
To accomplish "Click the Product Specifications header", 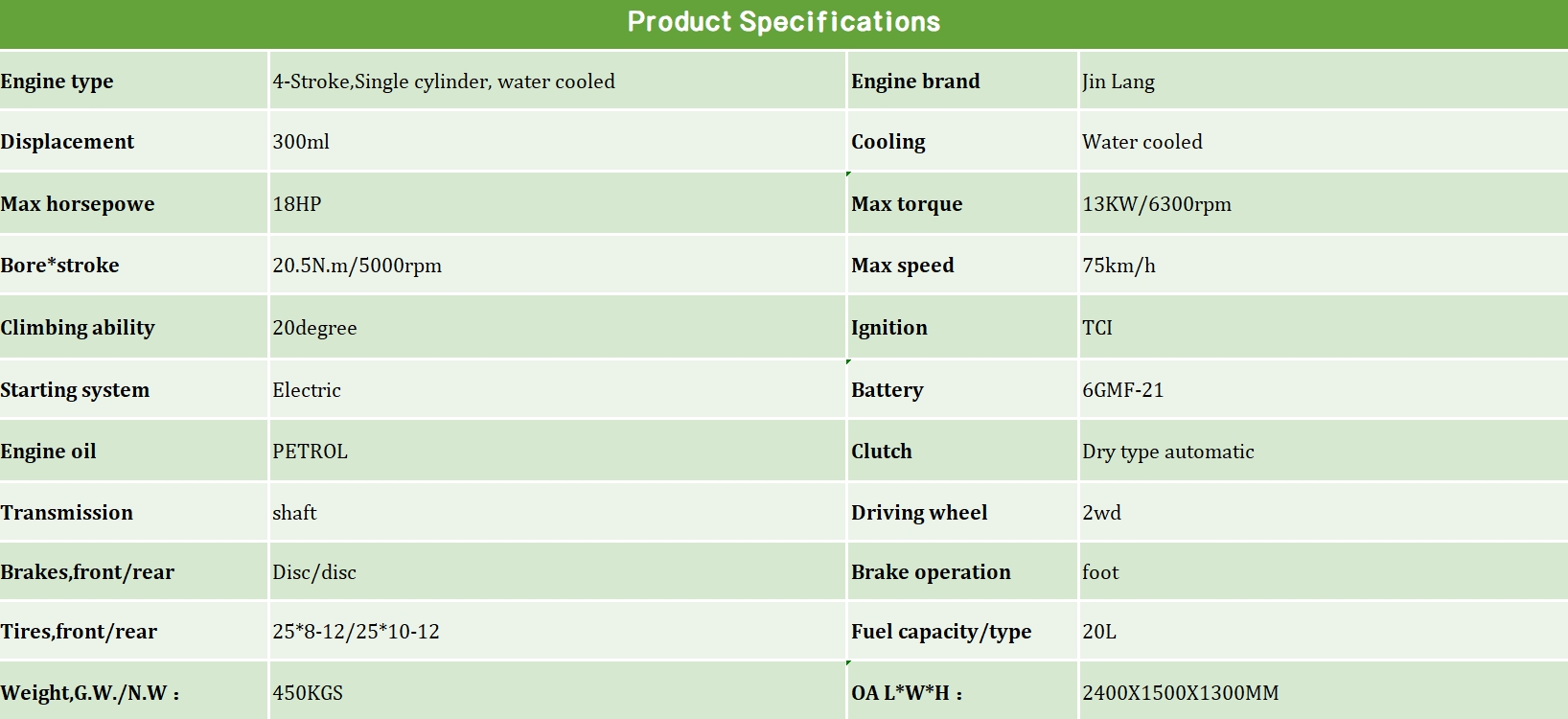I will click(x=783, y=22).
